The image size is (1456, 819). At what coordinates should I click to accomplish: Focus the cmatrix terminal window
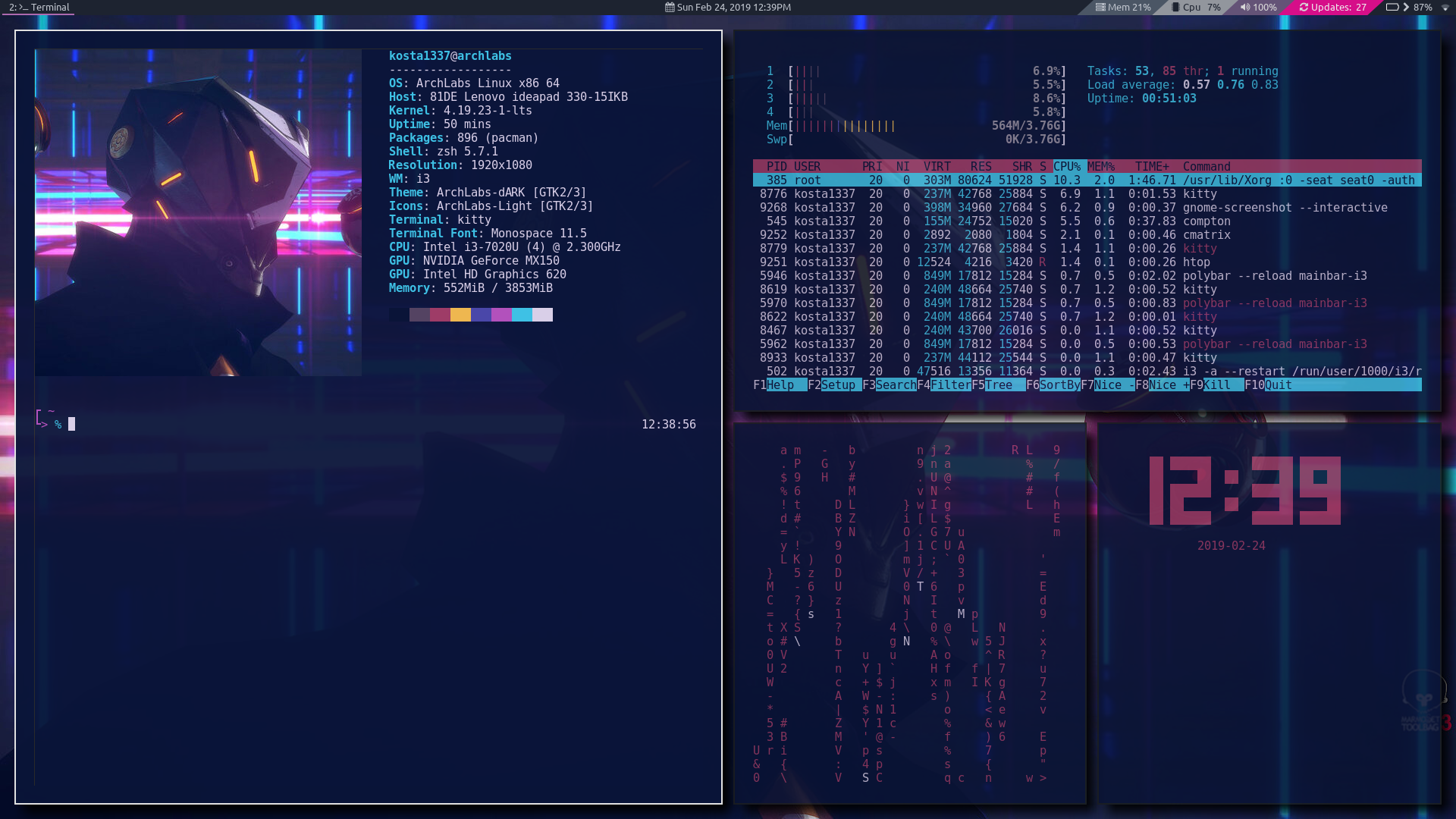(x=910, y=613)
